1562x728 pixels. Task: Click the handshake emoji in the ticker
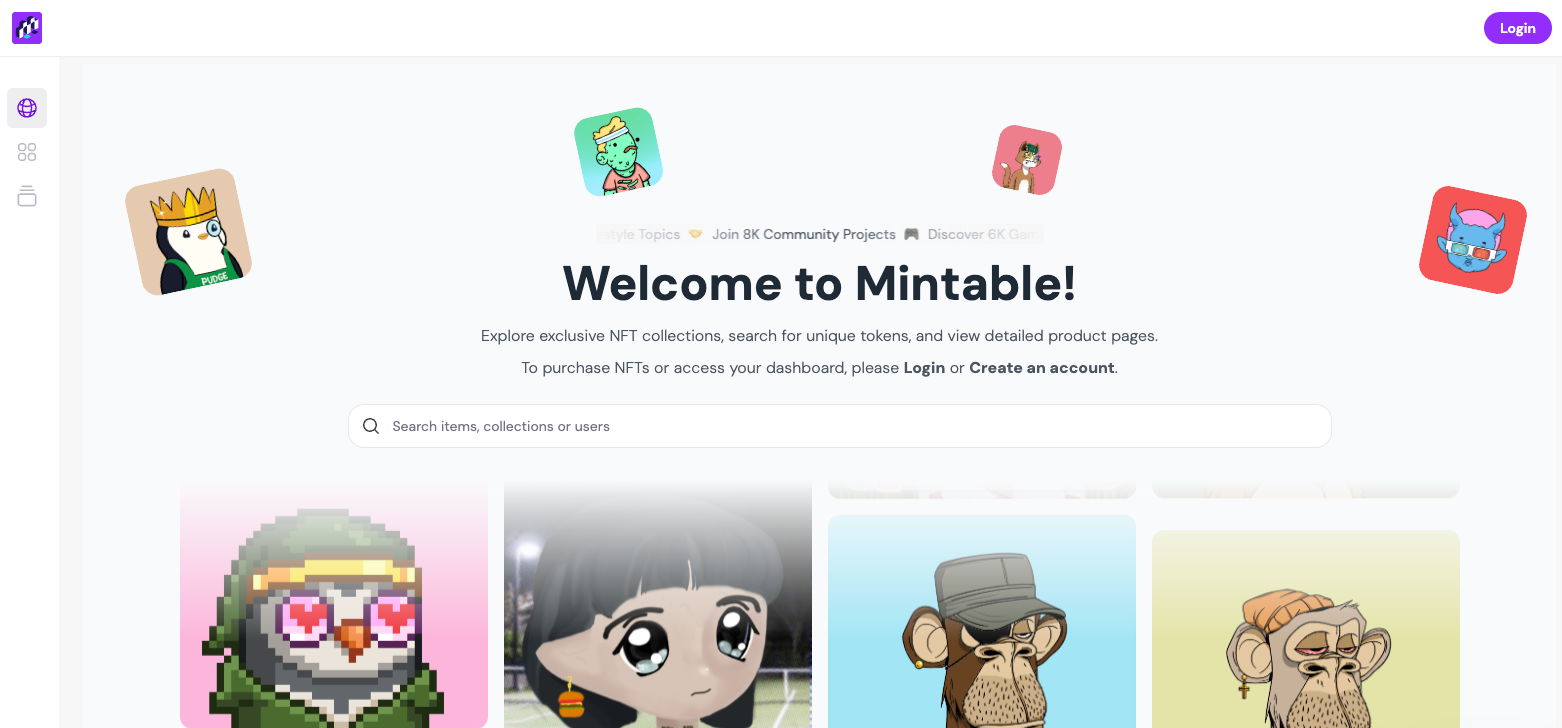click(696, 234)
